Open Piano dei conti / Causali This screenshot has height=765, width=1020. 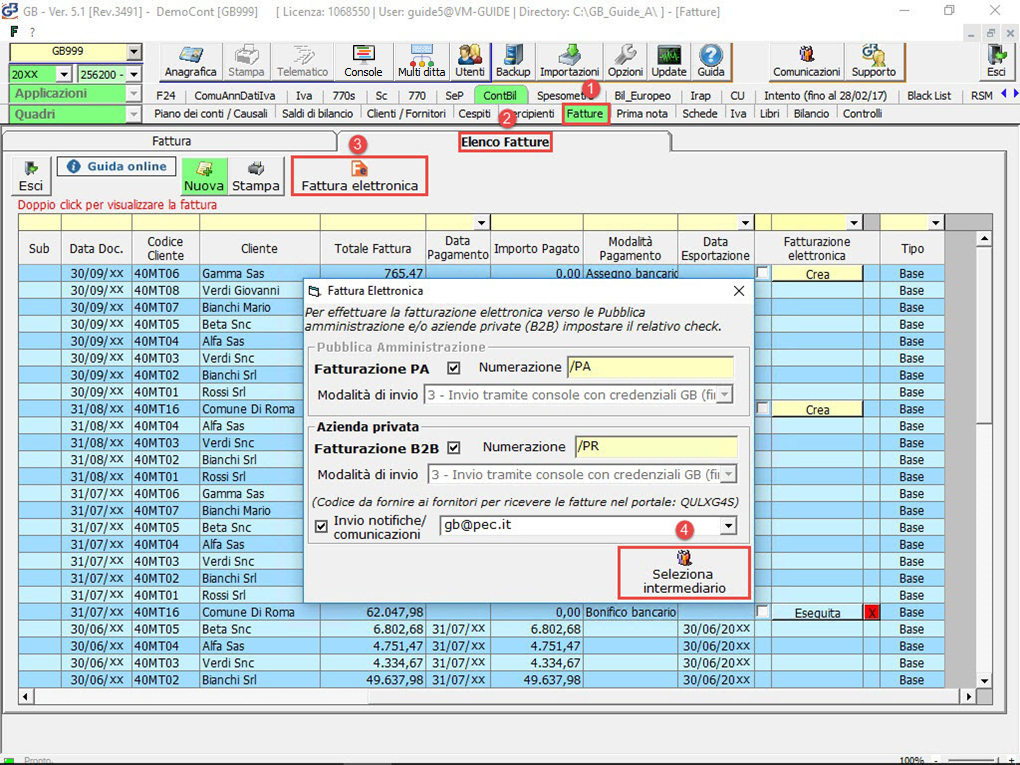211,114
